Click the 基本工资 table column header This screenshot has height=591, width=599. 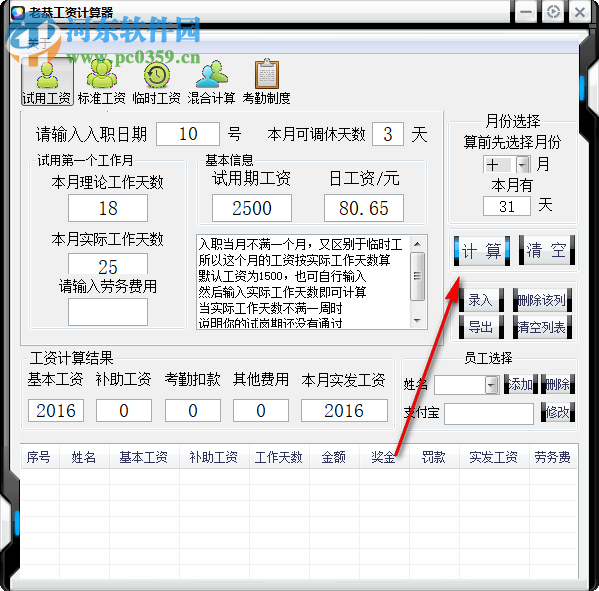pyautogui.click(x=144, y=457)
